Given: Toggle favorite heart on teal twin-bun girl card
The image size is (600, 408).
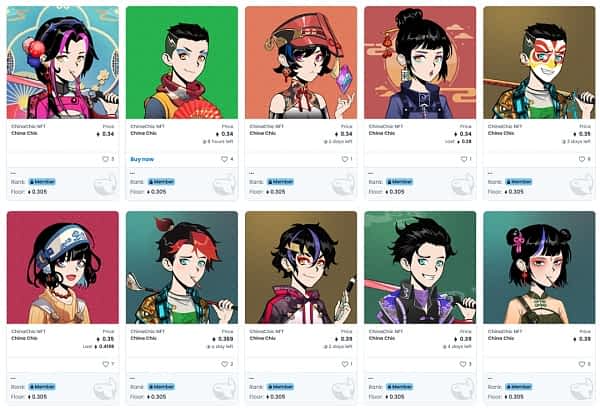Looking at the screenshot, I should click(582, 364).
